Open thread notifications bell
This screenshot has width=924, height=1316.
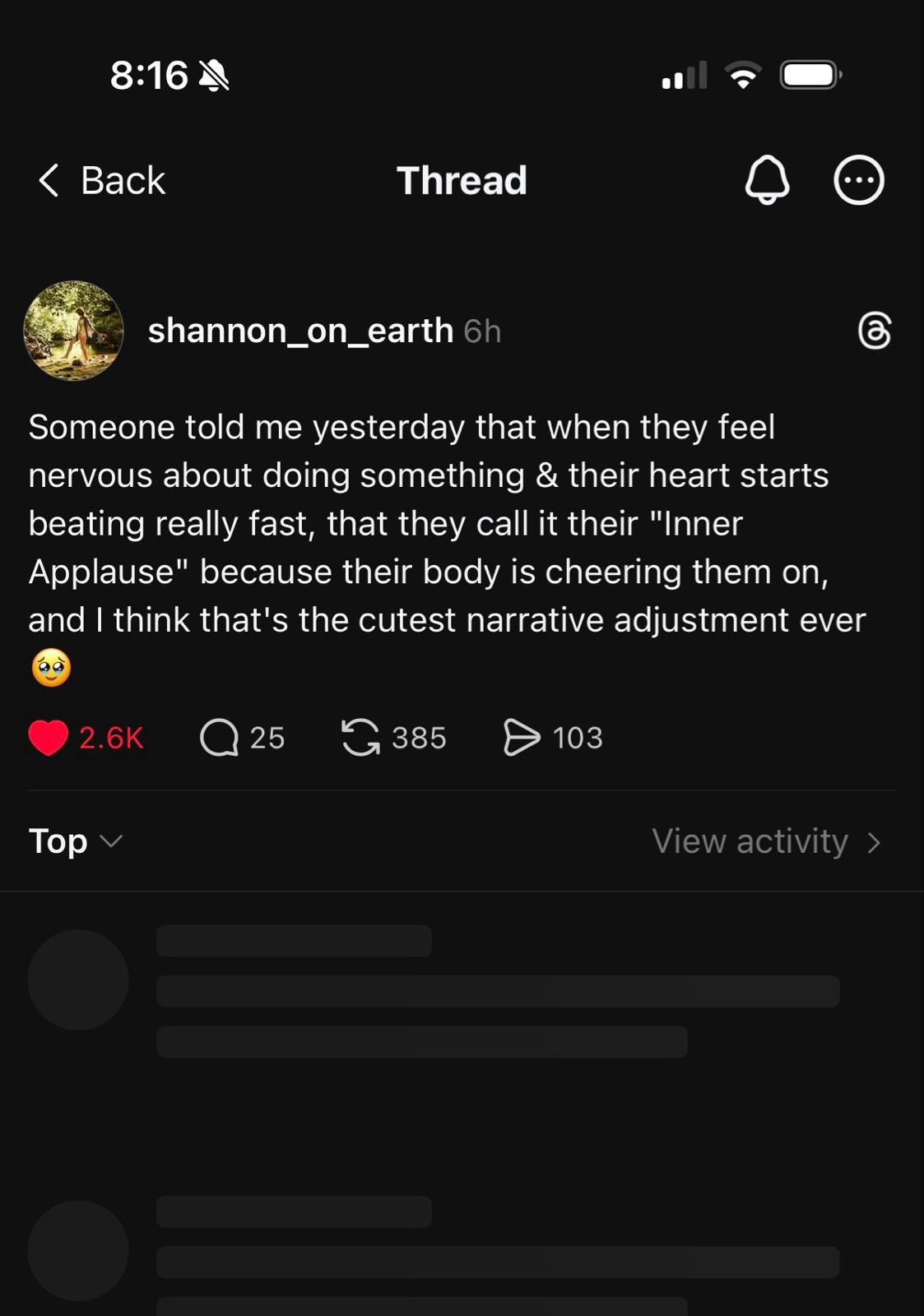coord(767,179)
